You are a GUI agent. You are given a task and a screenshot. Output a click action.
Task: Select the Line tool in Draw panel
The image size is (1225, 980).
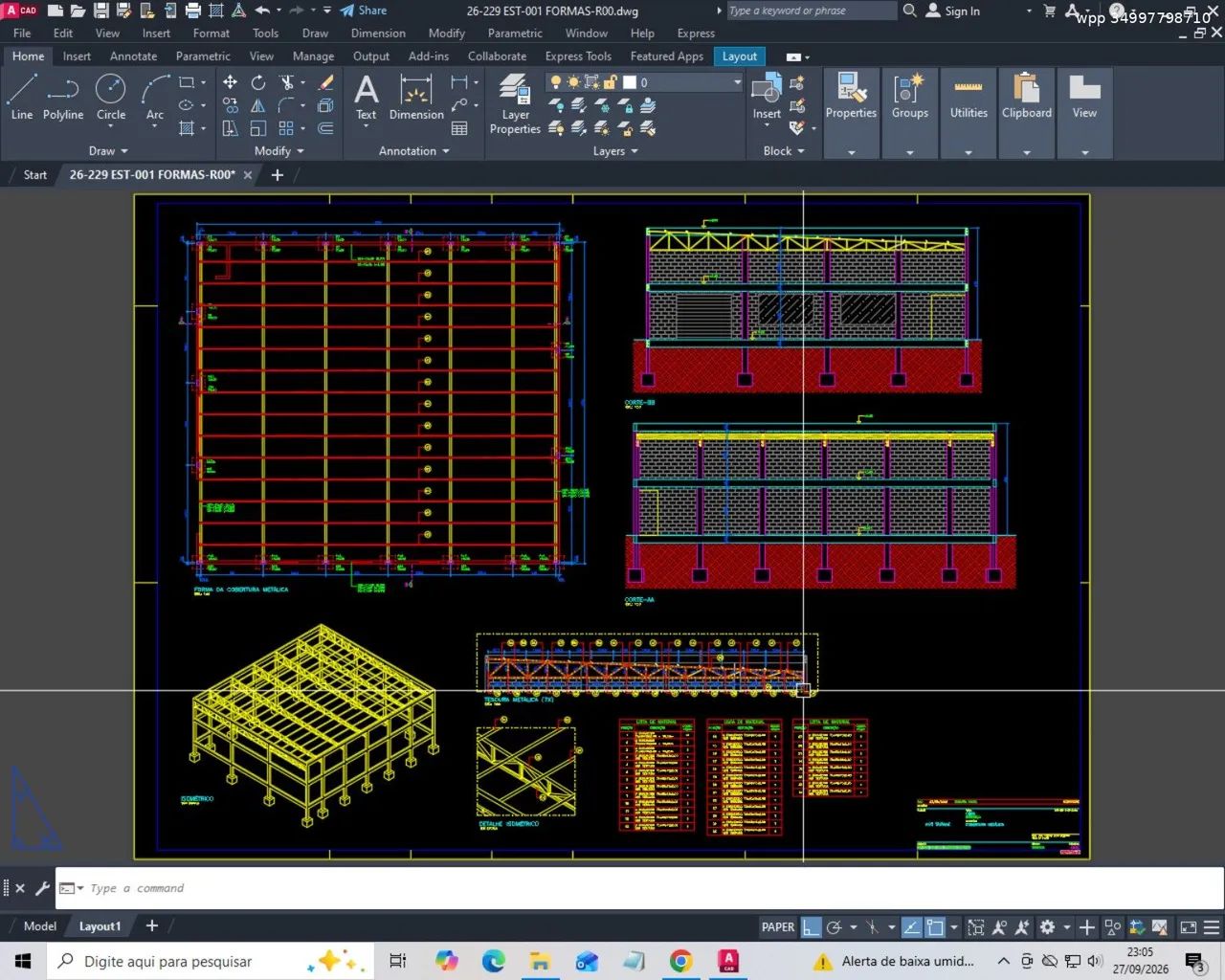click(x=22, y=97)
